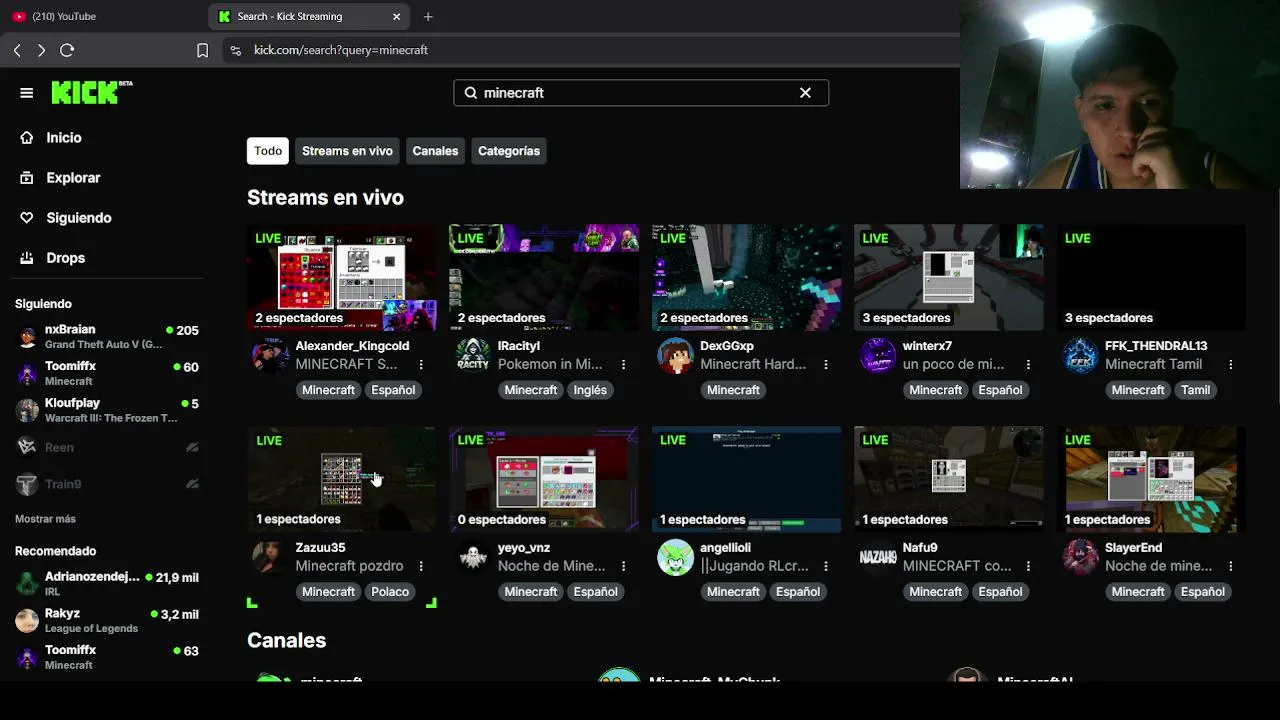Click Alexander_Kingcold channel avatar

click(x=270, y=356)
